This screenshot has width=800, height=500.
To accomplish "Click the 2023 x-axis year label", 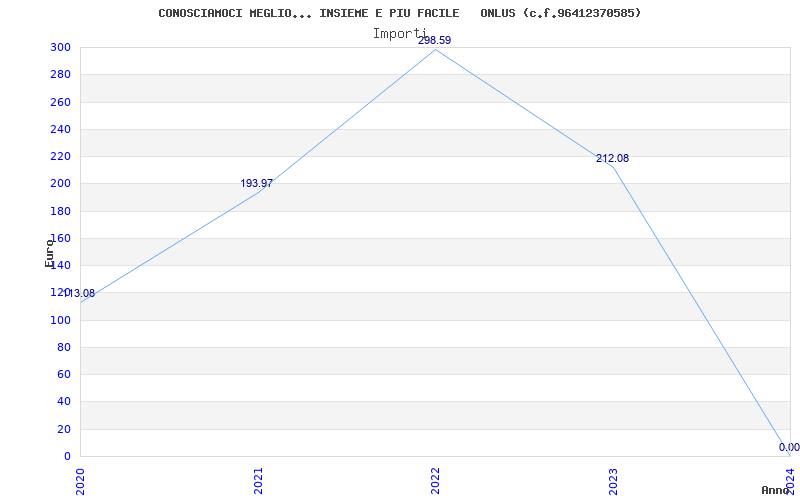I will coord(613,481).
